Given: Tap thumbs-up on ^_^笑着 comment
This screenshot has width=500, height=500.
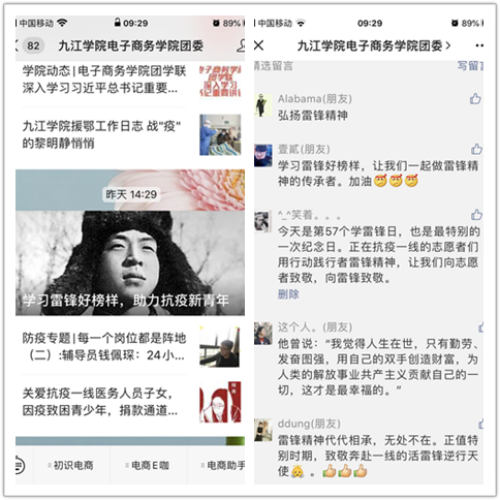Looking at the screenshot, I should [476, 215].
